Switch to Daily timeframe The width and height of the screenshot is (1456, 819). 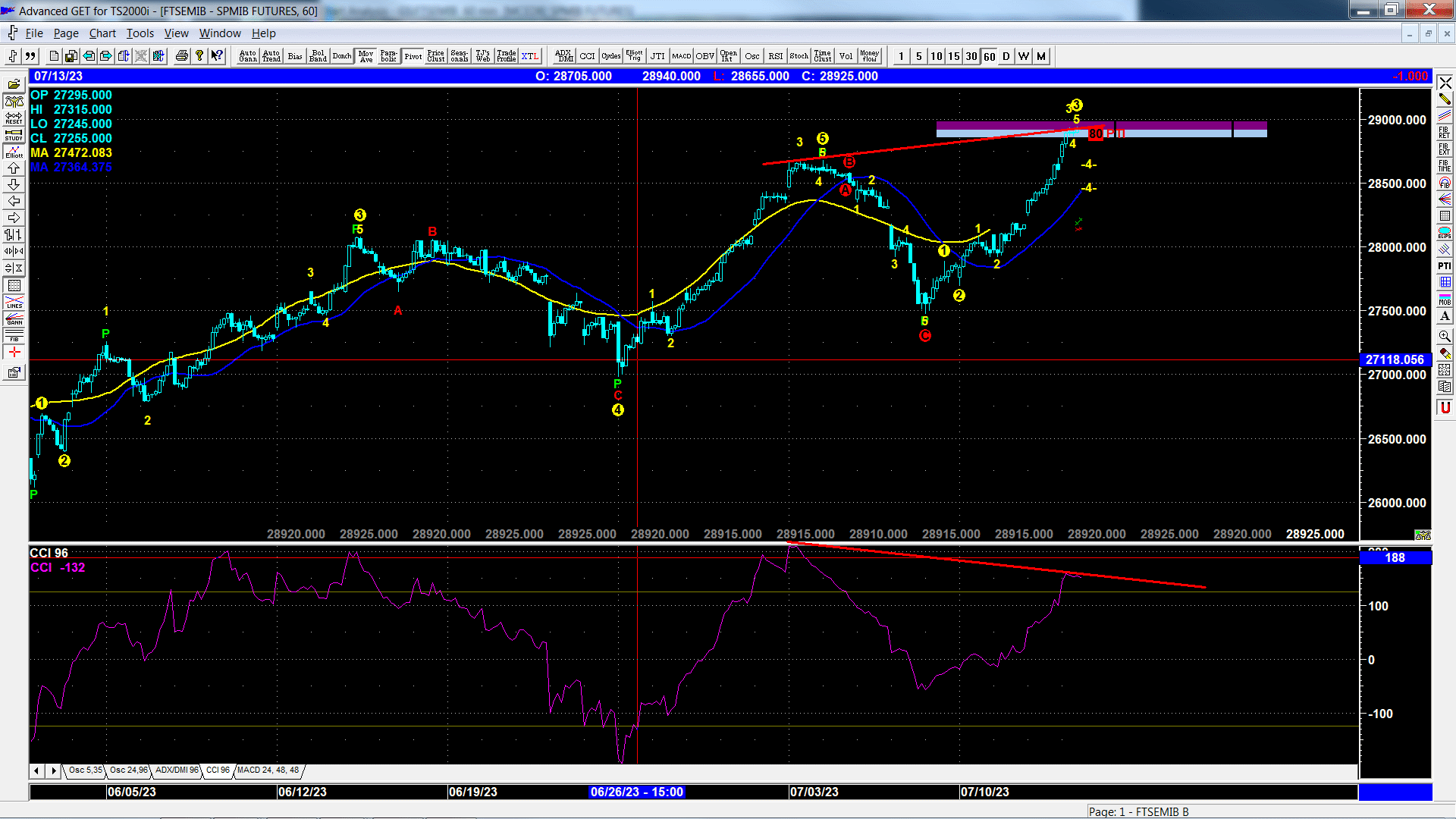click(x=1006, y=56)
